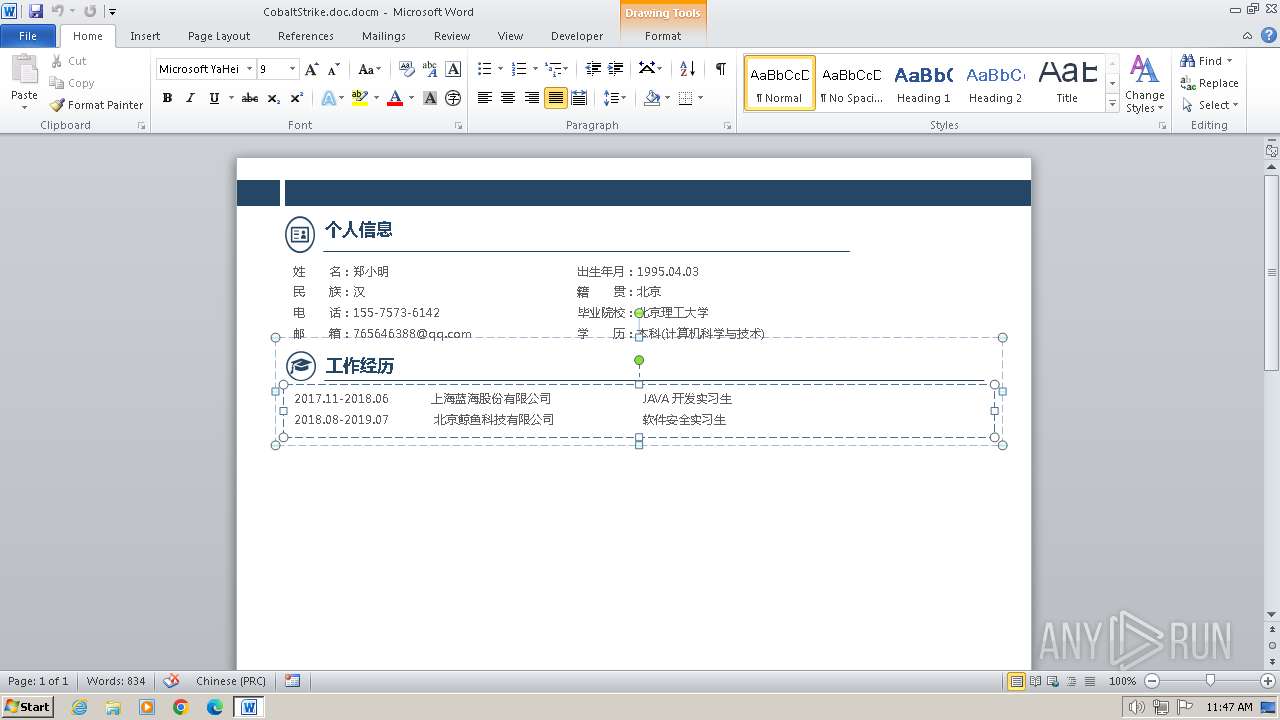Click the Phonetic Guide icon
Viewport: 1280px width, 720px height.
[x=430, y=69]
